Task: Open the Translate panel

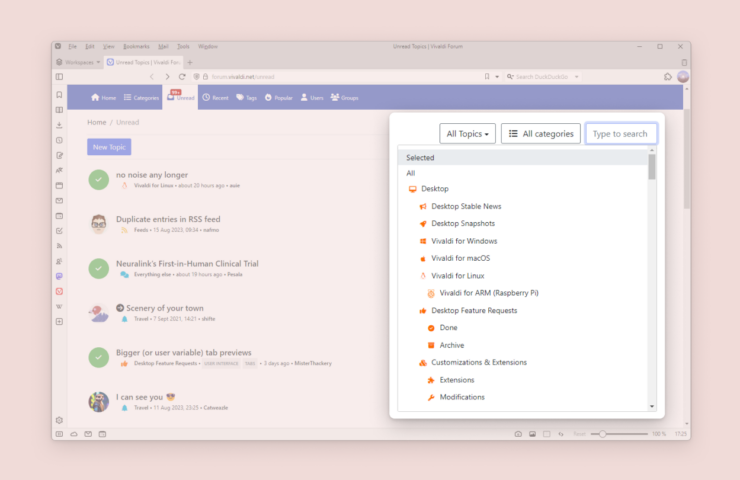Action: 59,170
